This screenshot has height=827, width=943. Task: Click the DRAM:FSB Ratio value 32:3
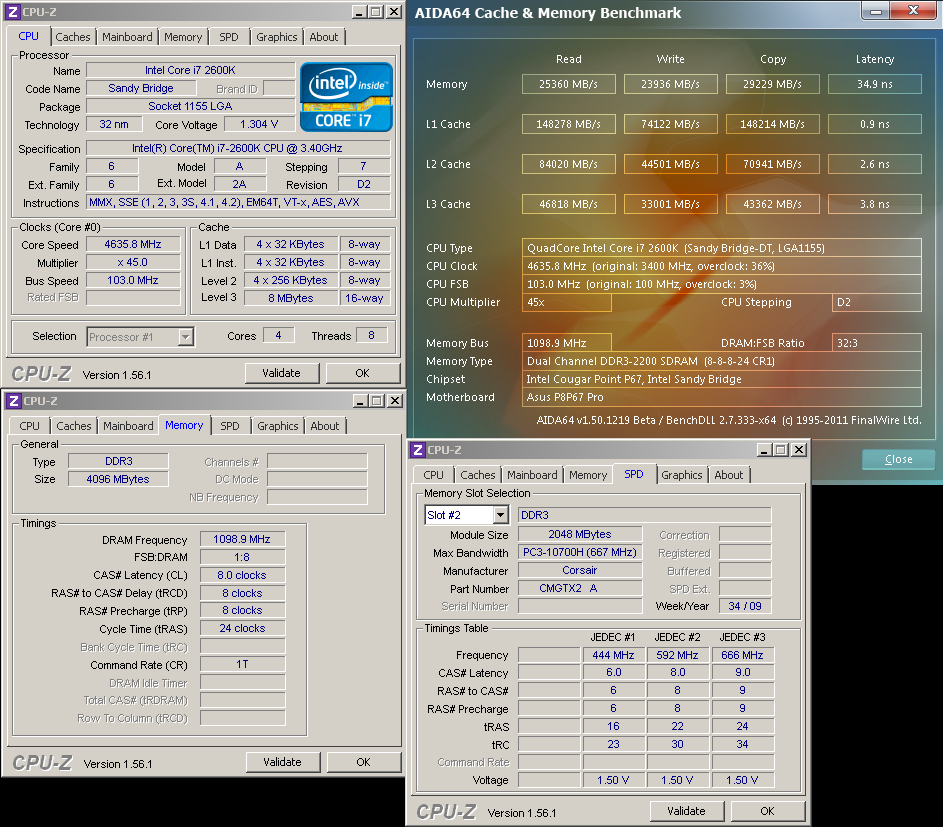click(877, 343)
